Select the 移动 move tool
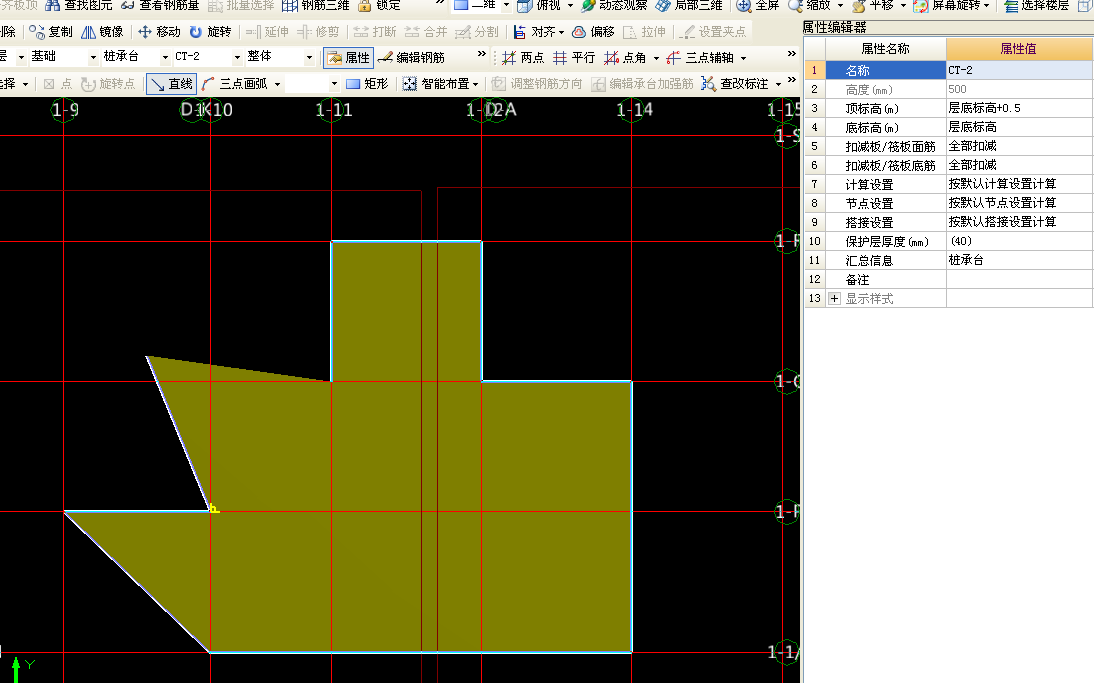1094x683 pixels. click(159, 32)
